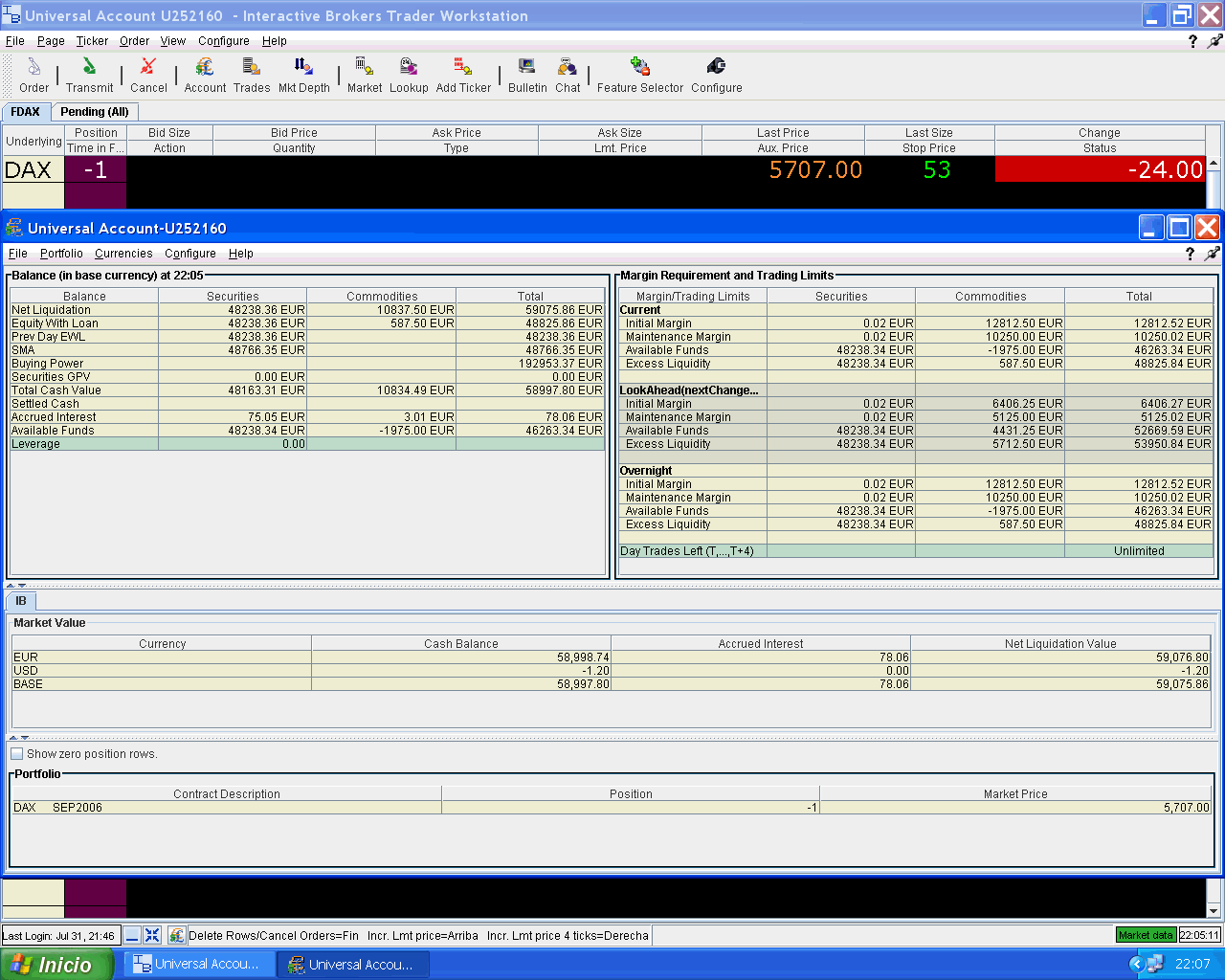Select the IB account tab

click(x=21, y=601)
